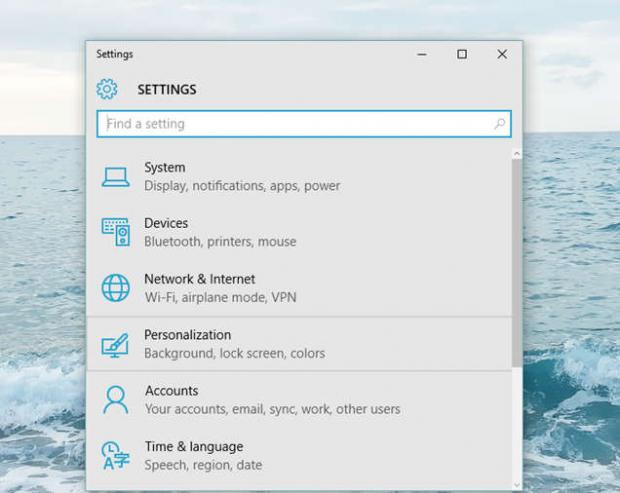Open Accounts via "Your accounts, email" text

[x=272, y=409]
